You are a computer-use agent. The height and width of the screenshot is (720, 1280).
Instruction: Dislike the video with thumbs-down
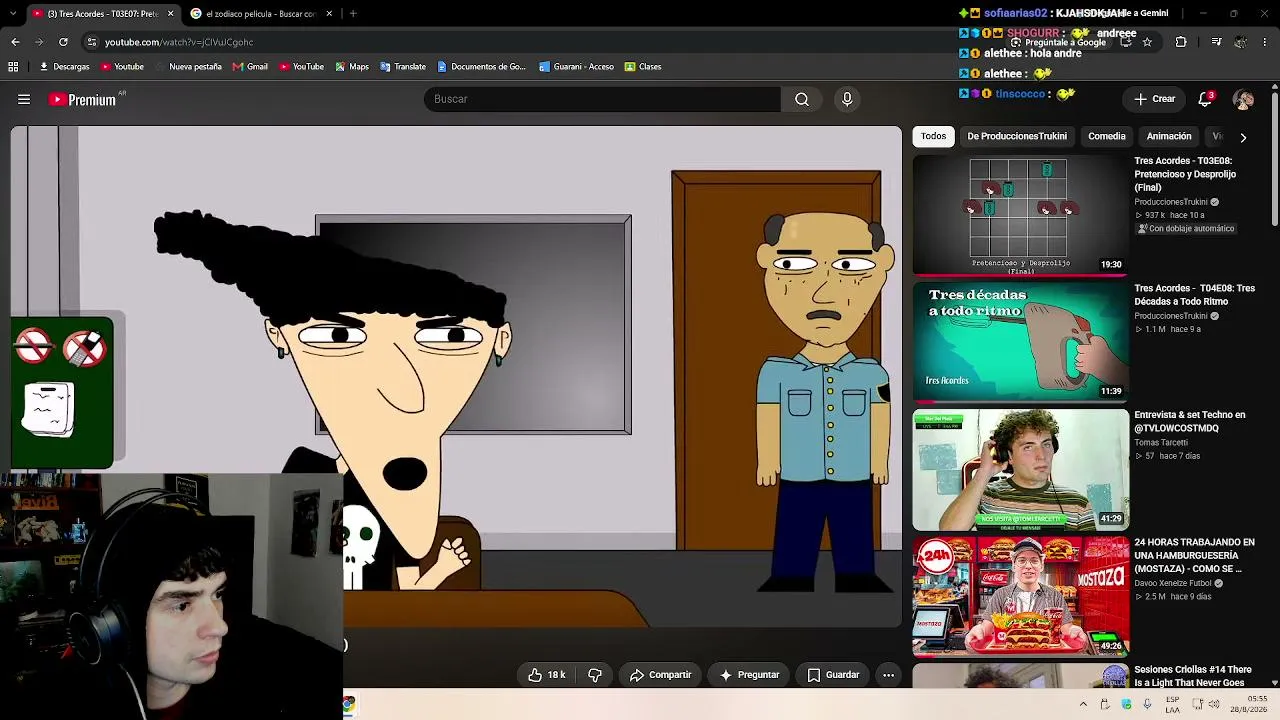pyautogui.click(x=595, y=675)
